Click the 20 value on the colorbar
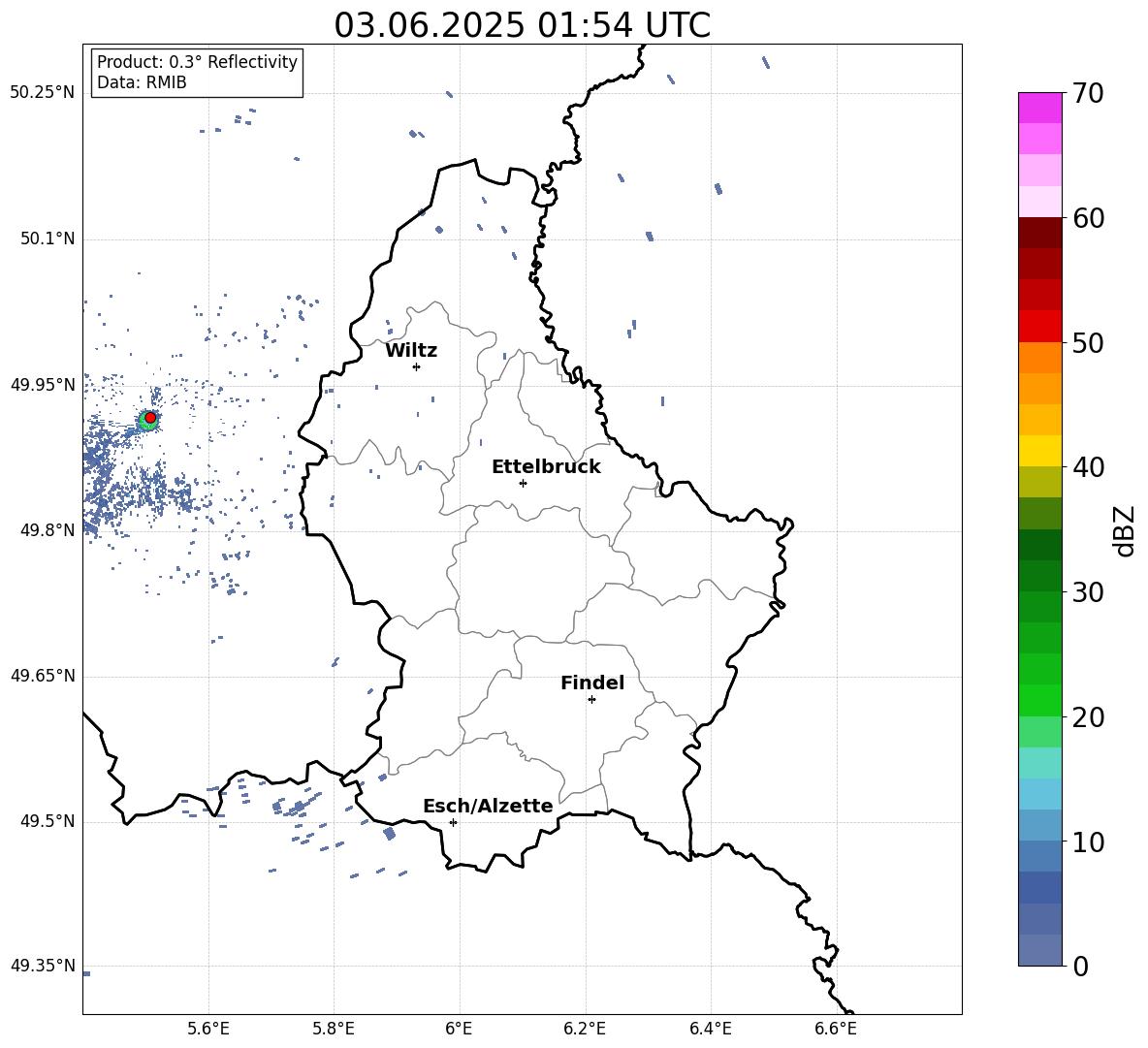This screenshot has width=1148, height=1048. [1088, 717]
